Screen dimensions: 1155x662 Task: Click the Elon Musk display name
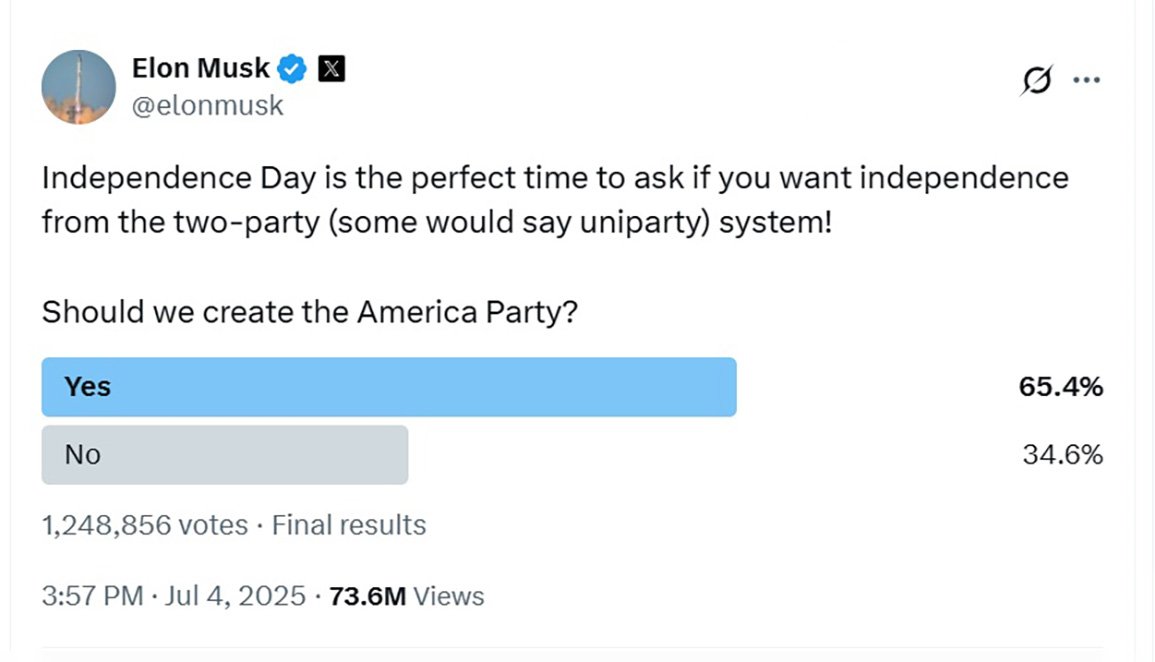pos(200,68)
